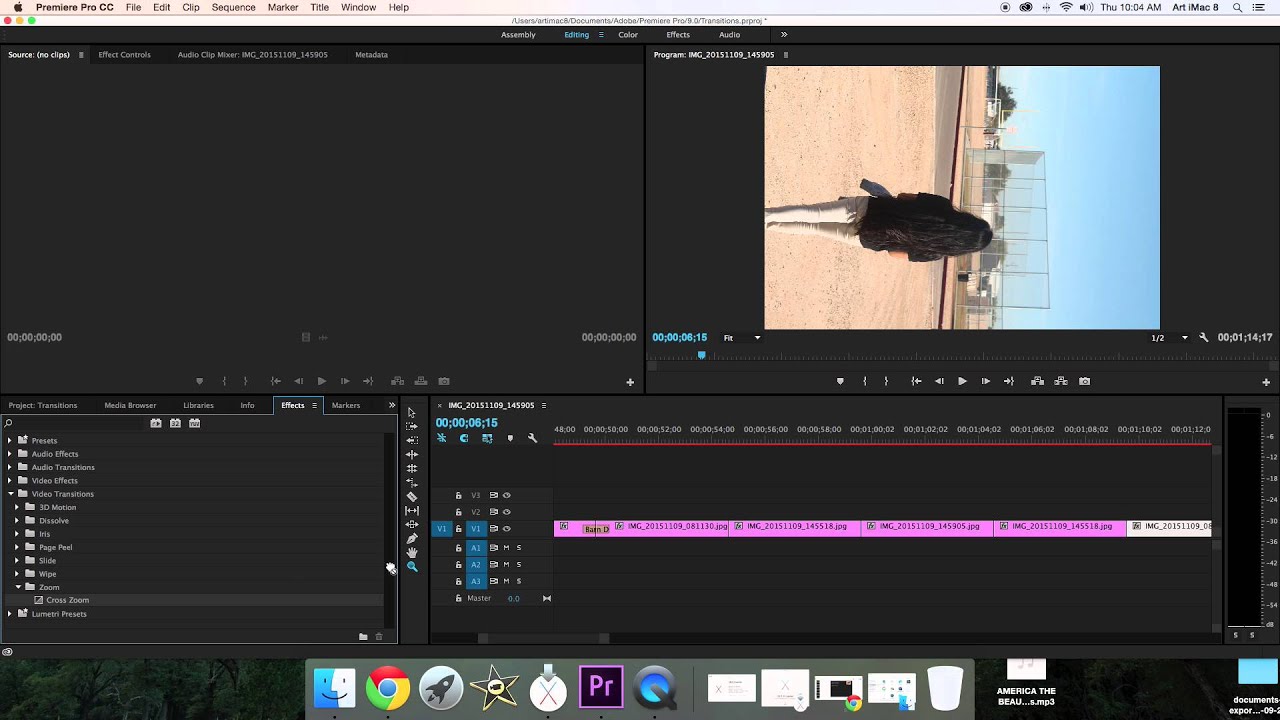This screenshot has width=1280, height=720.
Task: Play in the Program monitor
Action: coord(962,381)
